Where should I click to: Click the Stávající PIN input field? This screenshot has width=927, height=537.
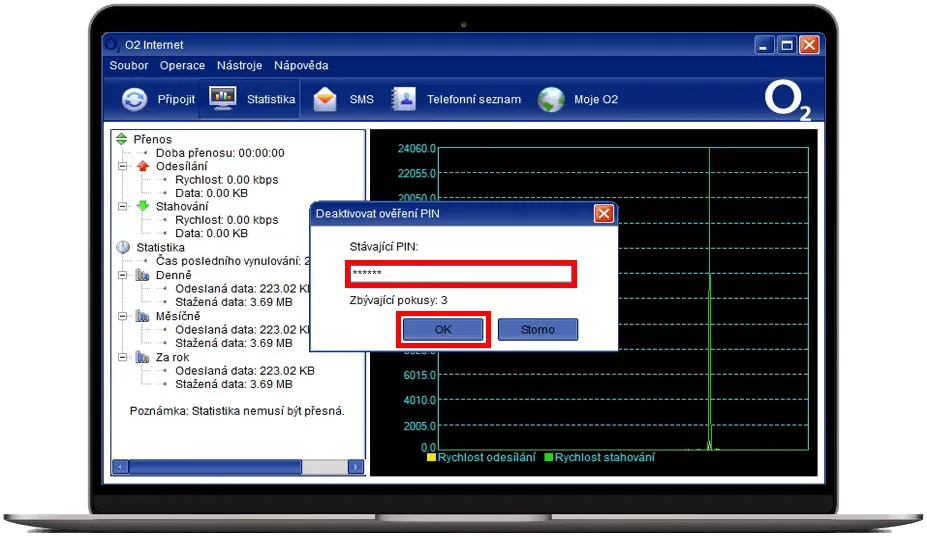click(x=460, y=274)
